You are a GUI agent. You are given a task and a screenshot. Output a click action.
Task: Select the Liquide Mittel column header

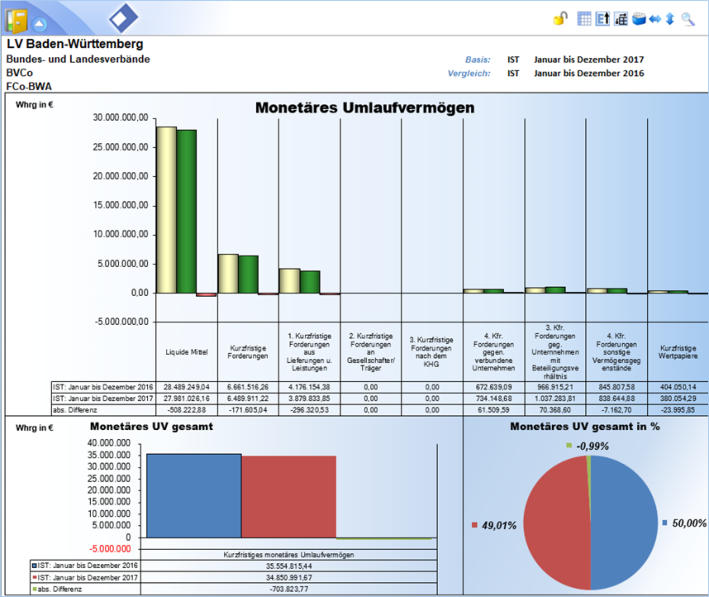pyautogui.click(x=185, y=353)
